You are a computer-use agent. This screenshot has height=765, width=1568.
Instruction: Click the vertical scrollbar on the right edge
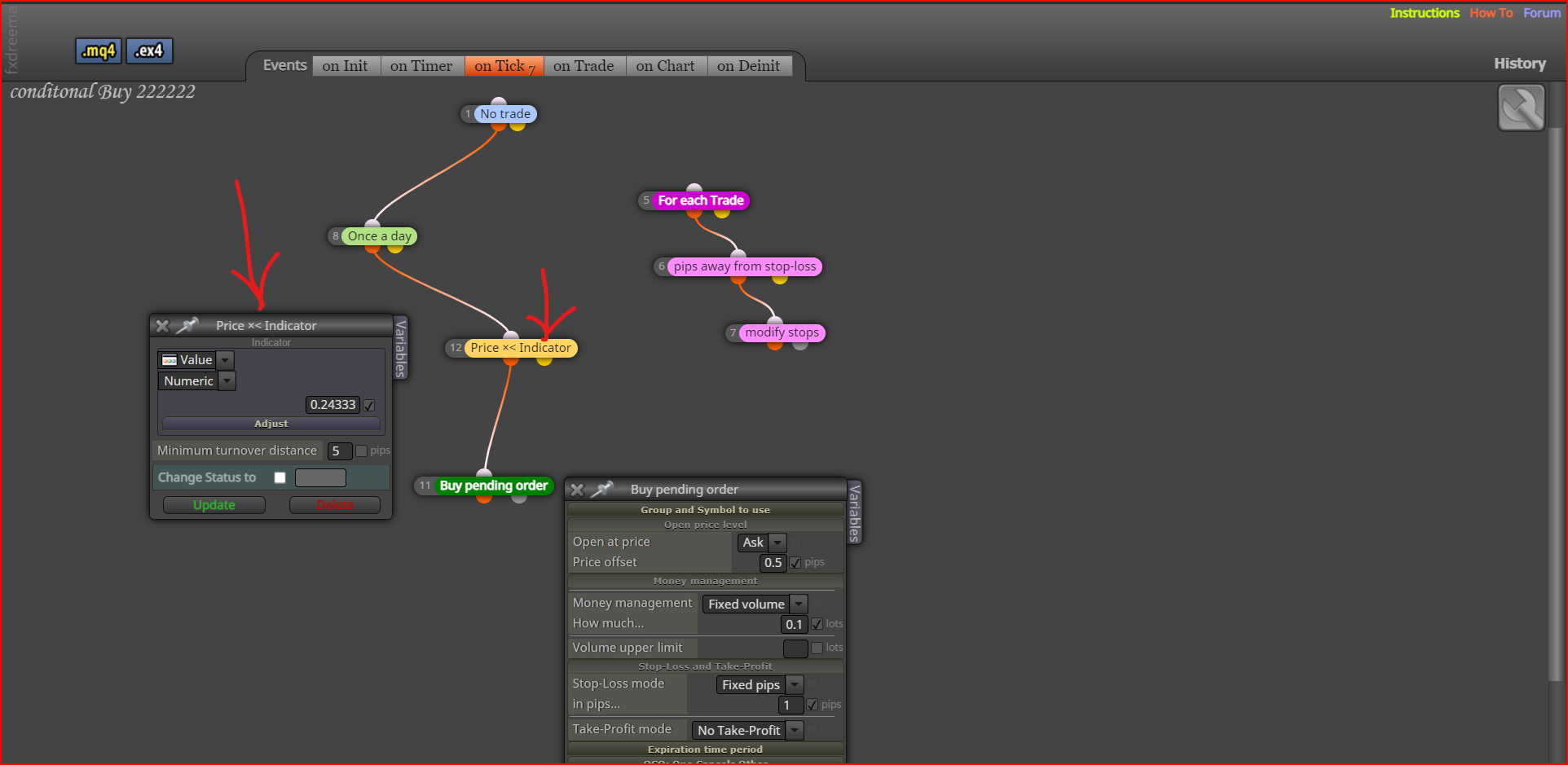click(x=1557, y=403)
